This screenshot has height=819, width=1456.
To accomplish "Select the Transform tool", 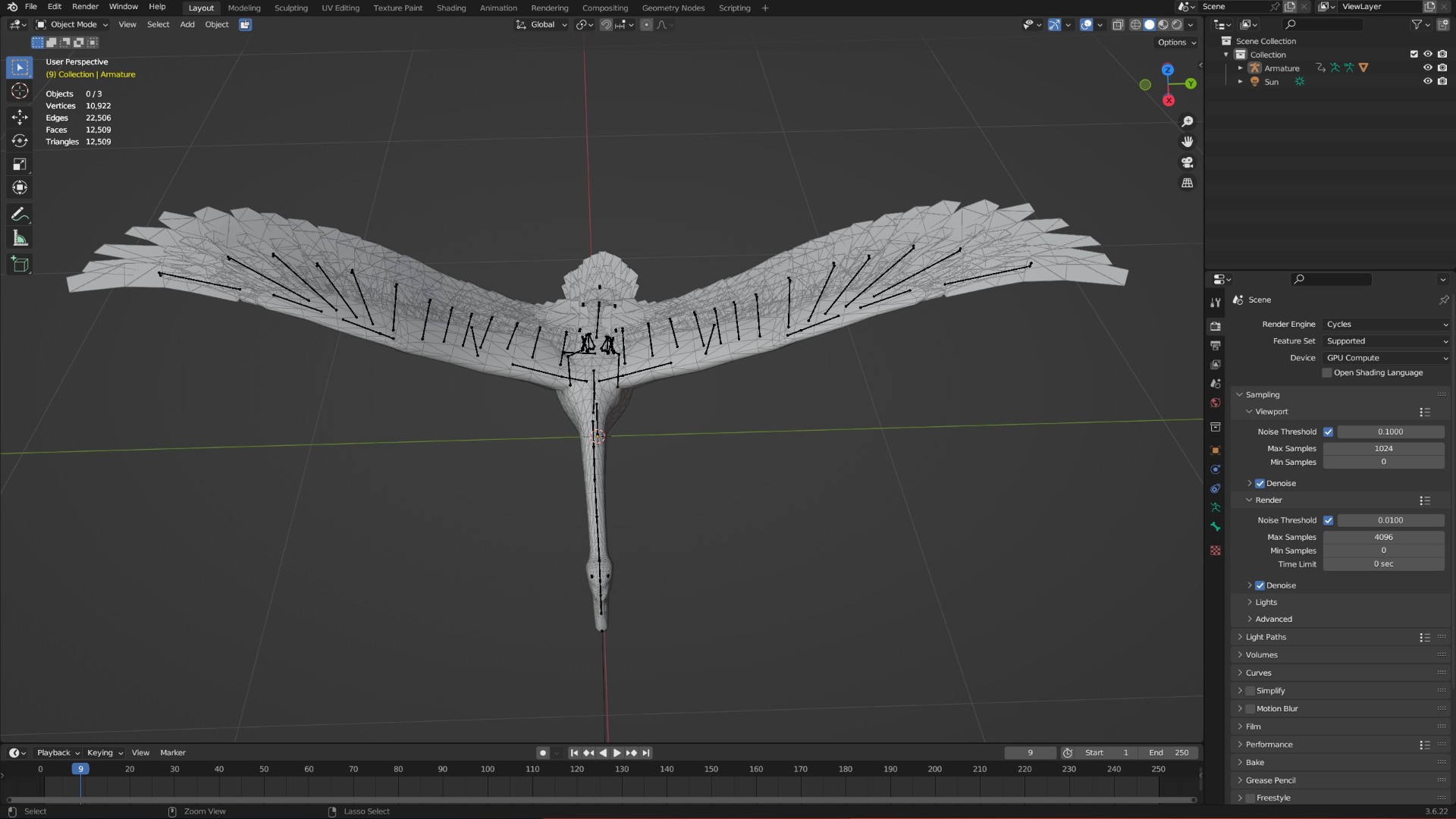I will tap(20, 187).
